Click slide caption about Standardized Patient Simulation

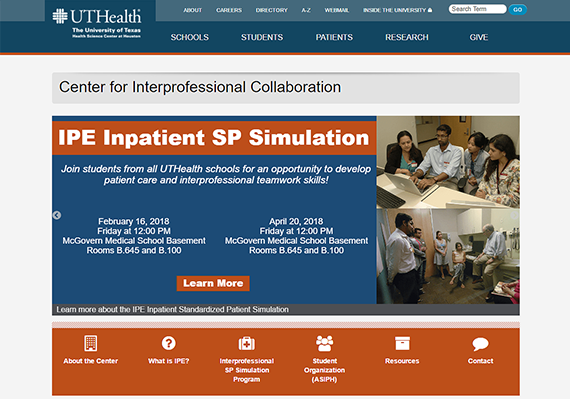[172, 309]
